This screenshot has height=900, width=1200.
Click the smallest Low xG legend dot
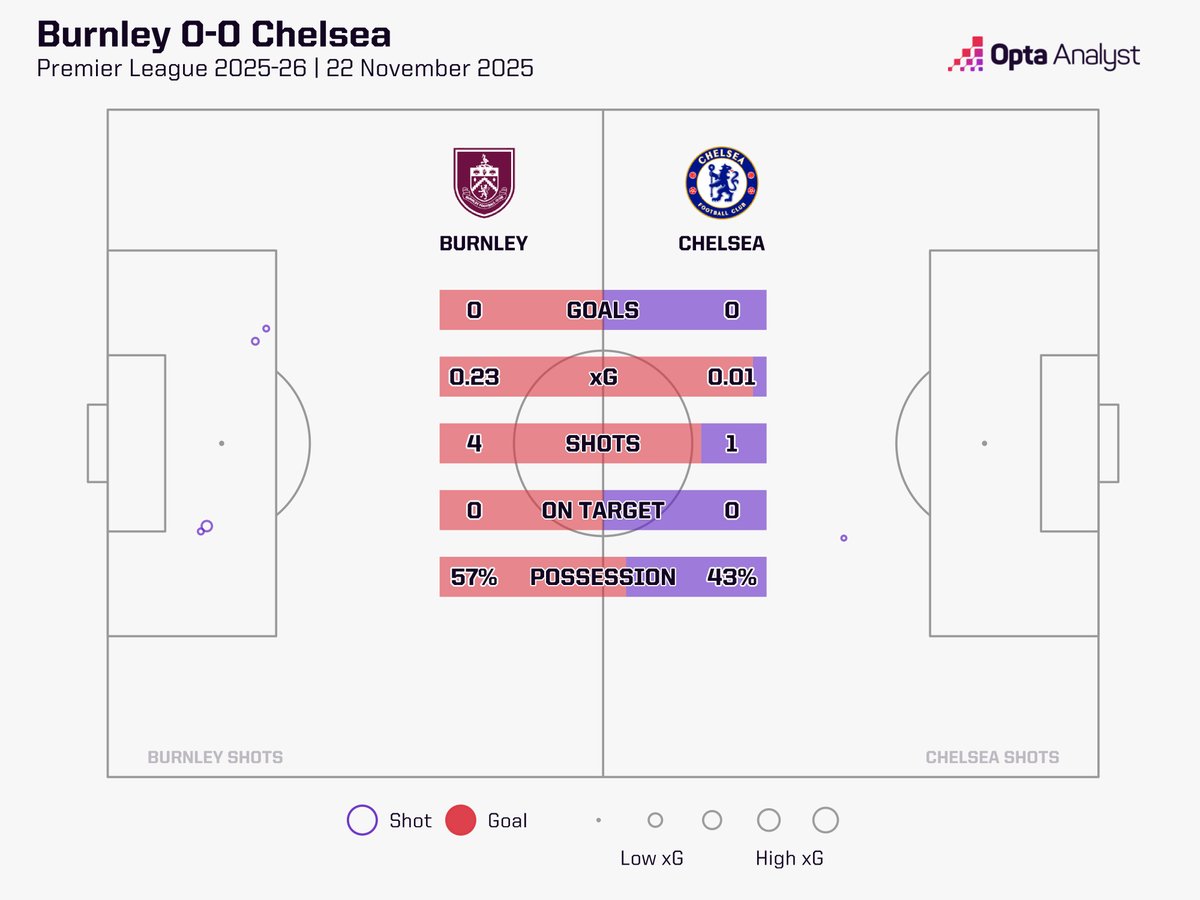point(598,820)
